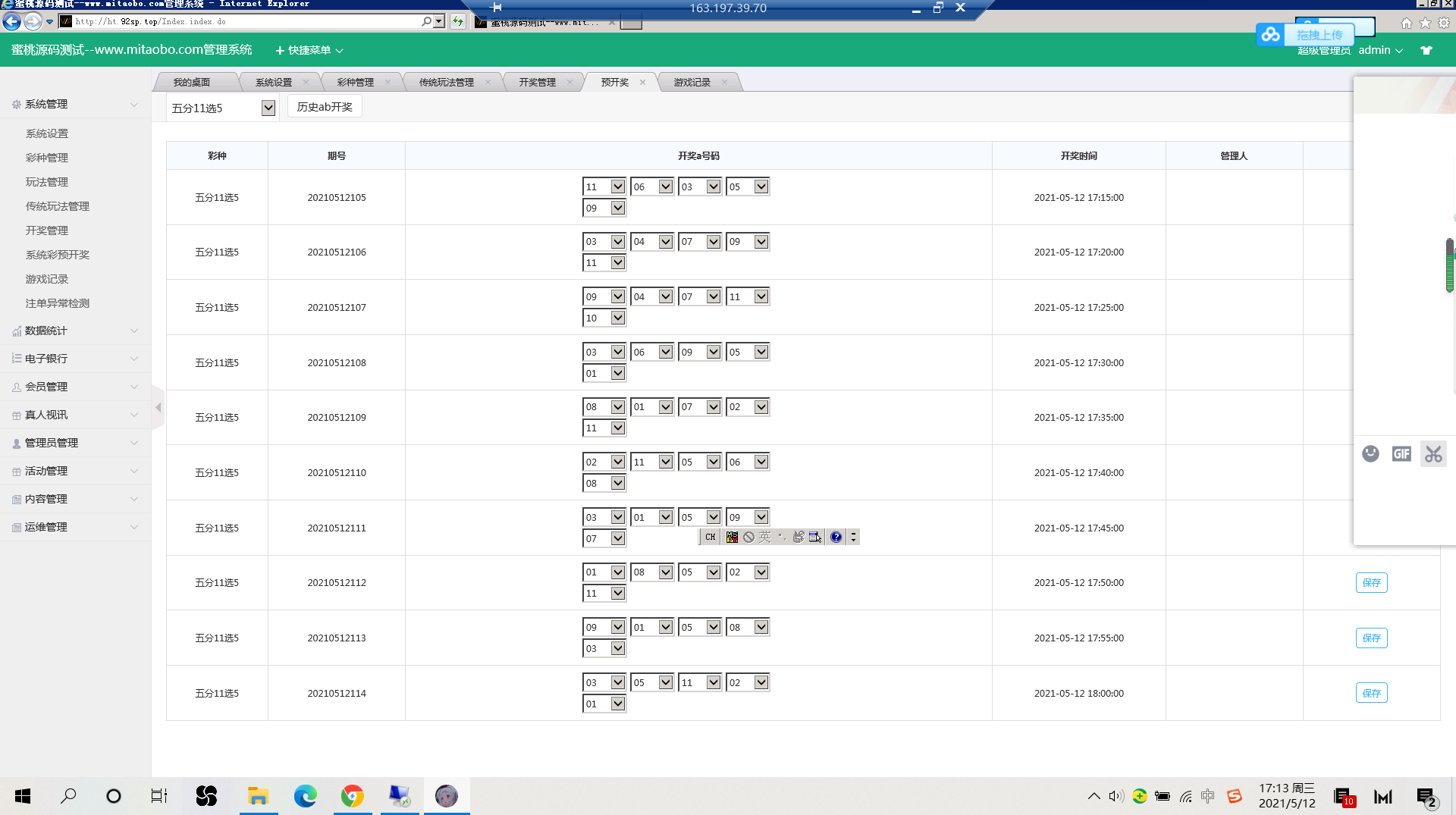Viewport: 1456px width, 815px height.
Task: Click the browser back arrow button
Action: coord(12,22)
